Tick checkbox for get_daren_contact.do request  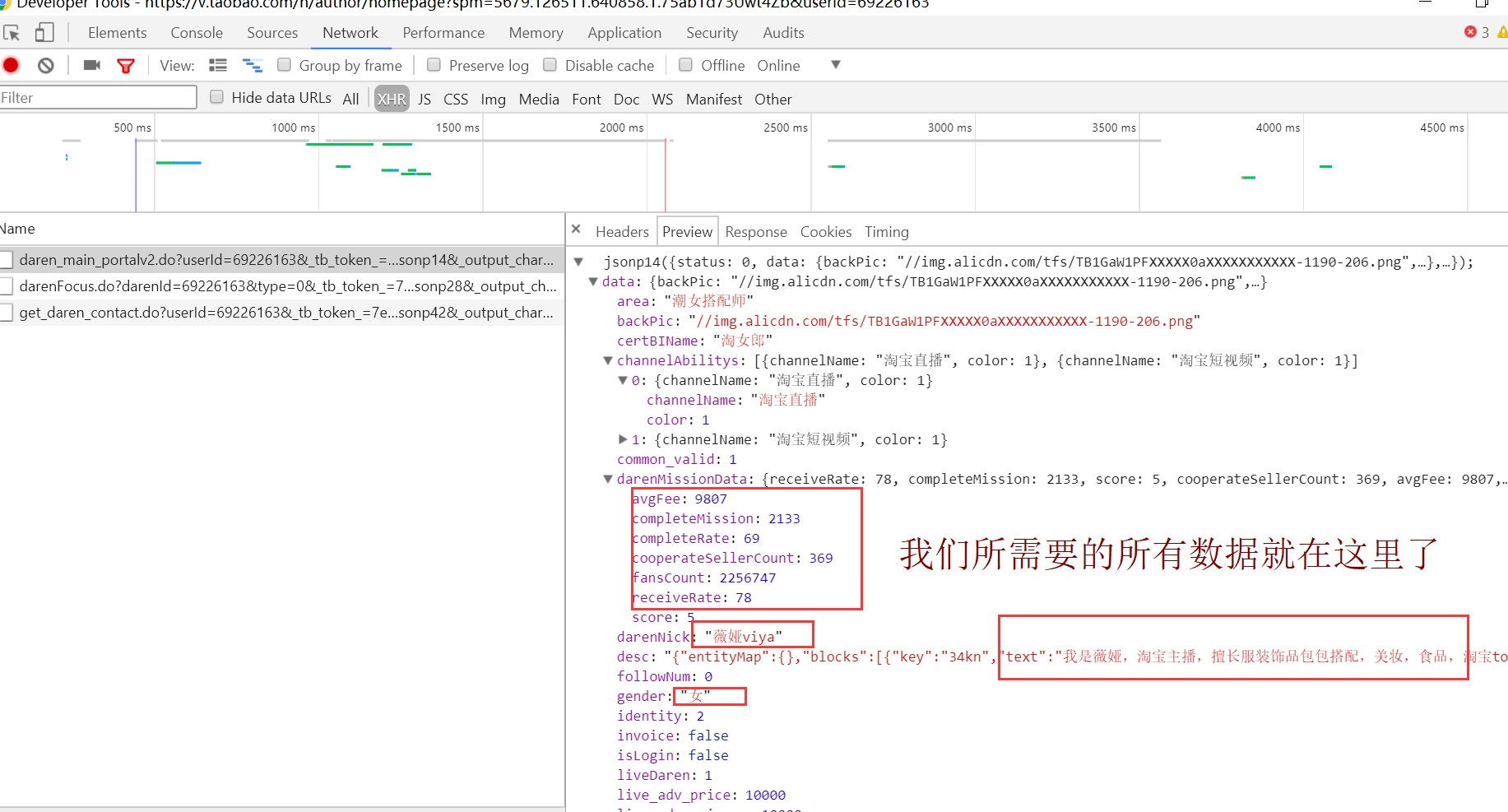coord(6,313)
